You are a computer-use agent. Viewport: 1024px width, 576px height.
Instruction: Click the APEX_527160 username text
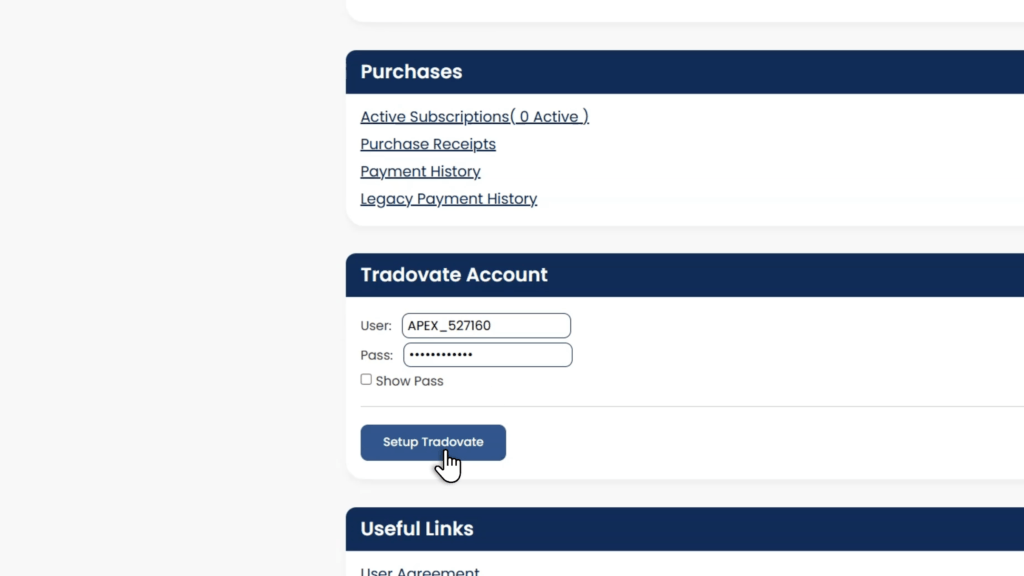[449, 326]
